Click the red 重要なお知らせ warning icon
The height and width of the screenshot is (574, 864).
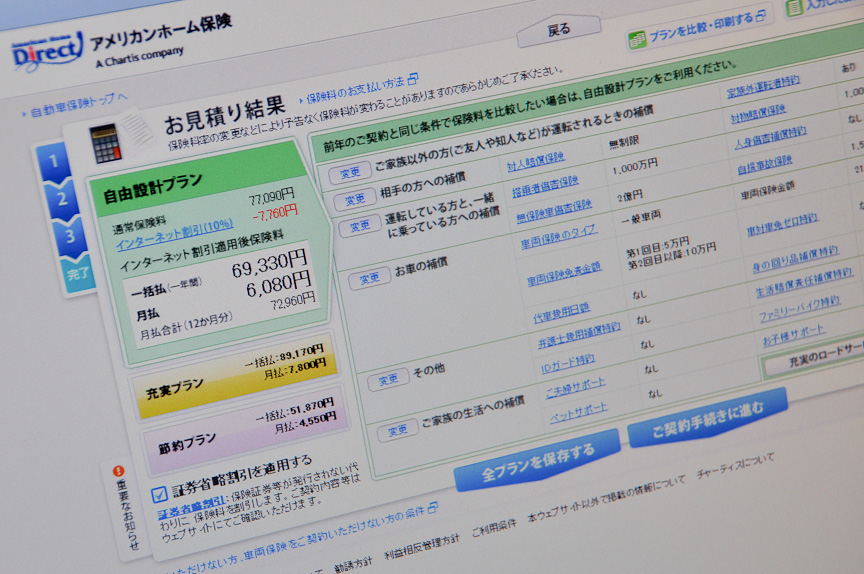(118, 471)
